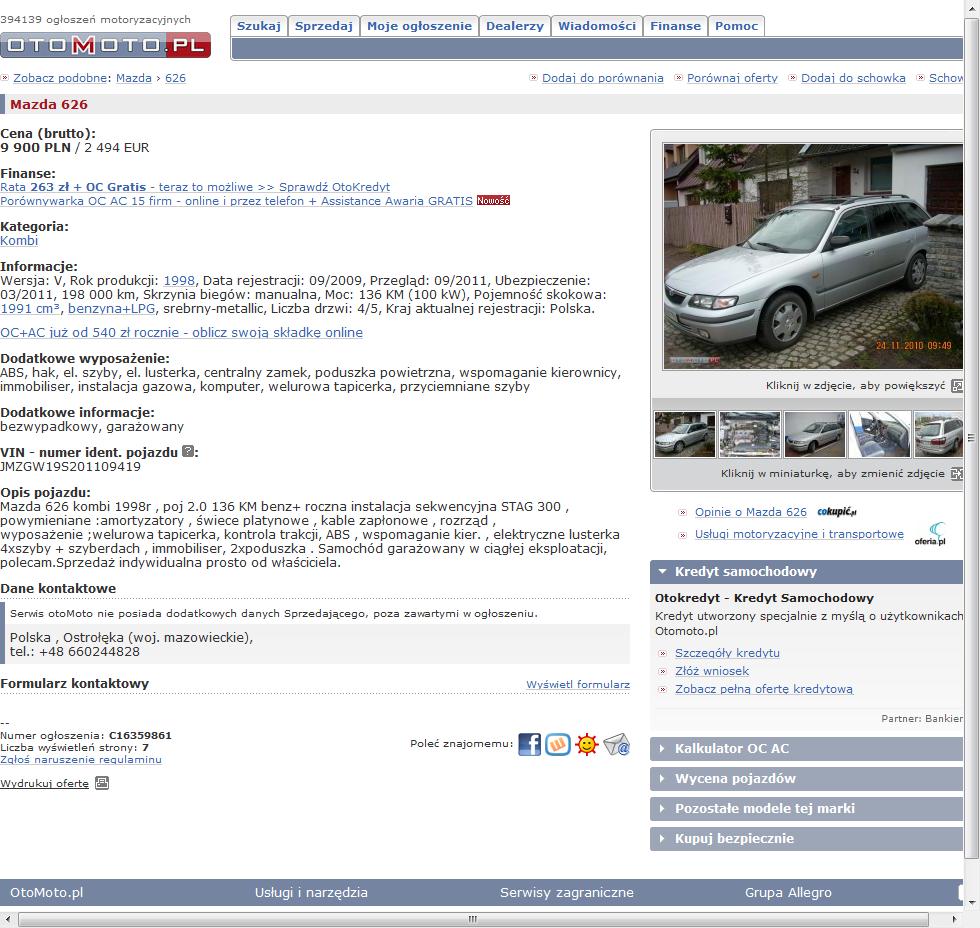This screenshot has width=980, height=928.
Task: Follow the 626 breadcrumb link
Action: pyautogui.click(x=176, y=78)
